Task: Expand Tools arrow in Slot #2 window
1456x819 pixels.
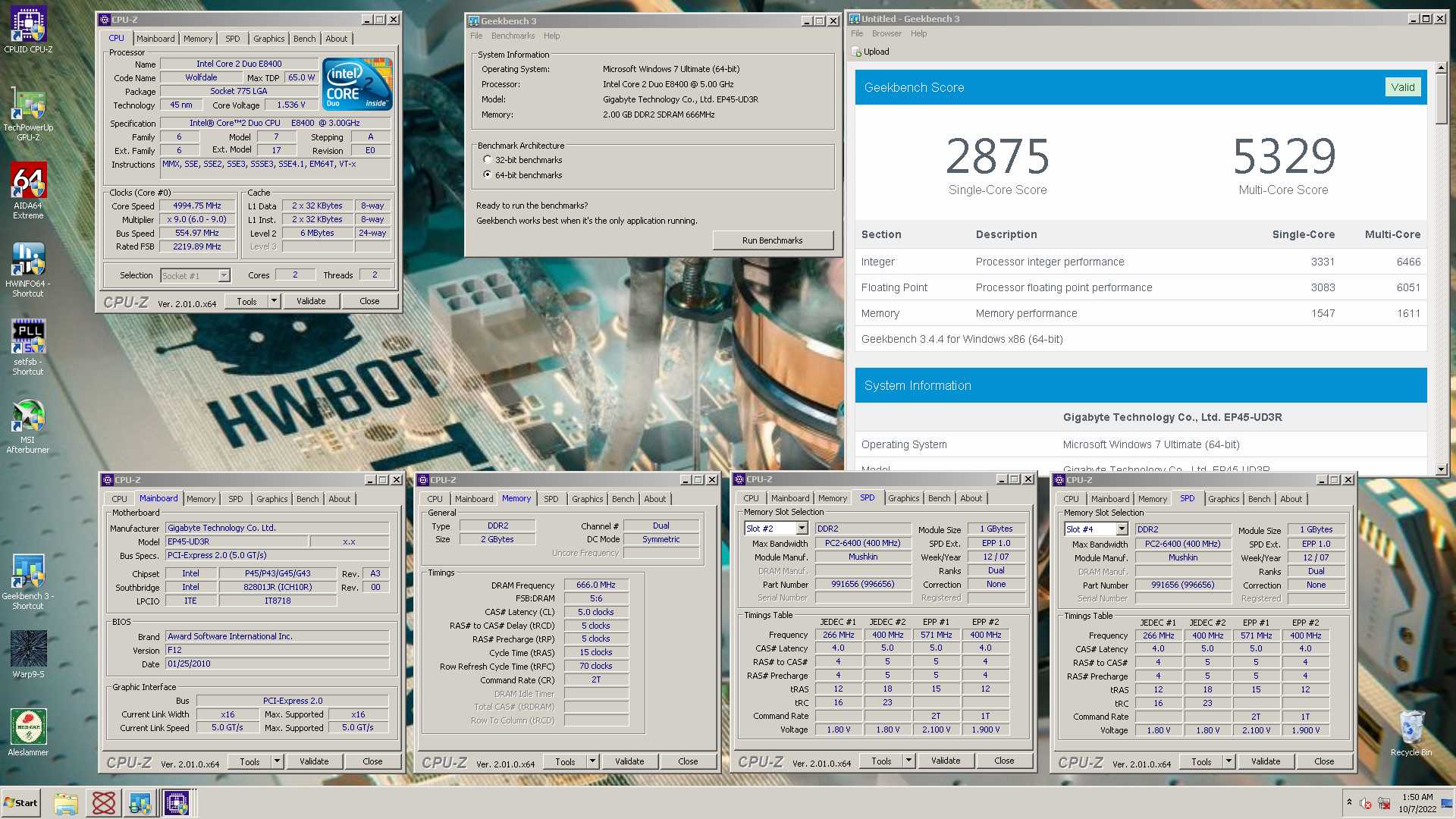Action: point(909,761)
